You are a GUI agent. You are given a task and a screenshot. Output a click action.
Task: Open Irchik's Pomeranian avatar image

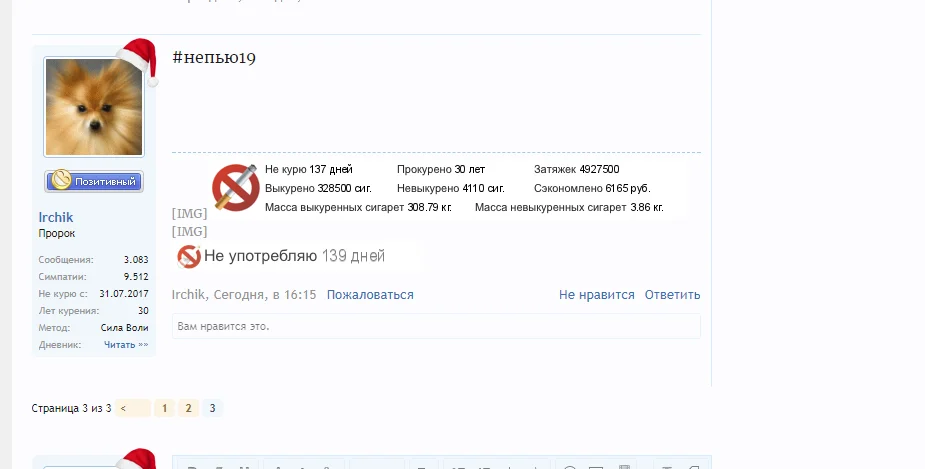coord(94,107)
